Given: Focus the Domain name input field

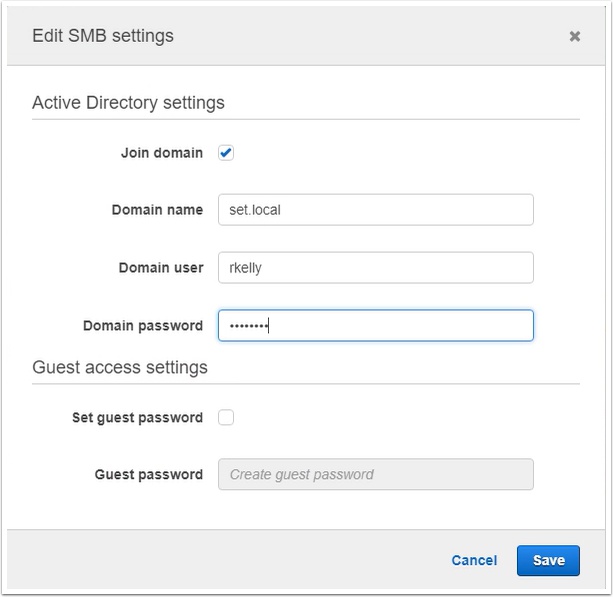Looking at the screenshot, I should coord(376,210).
